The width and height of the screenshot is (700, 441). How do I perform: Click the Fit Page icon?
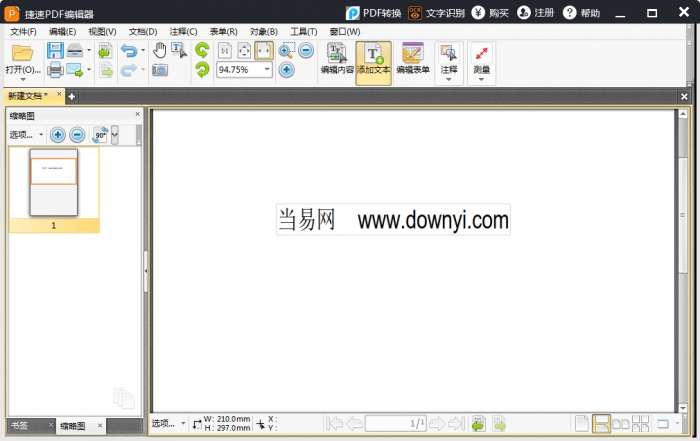pos(244,50)
